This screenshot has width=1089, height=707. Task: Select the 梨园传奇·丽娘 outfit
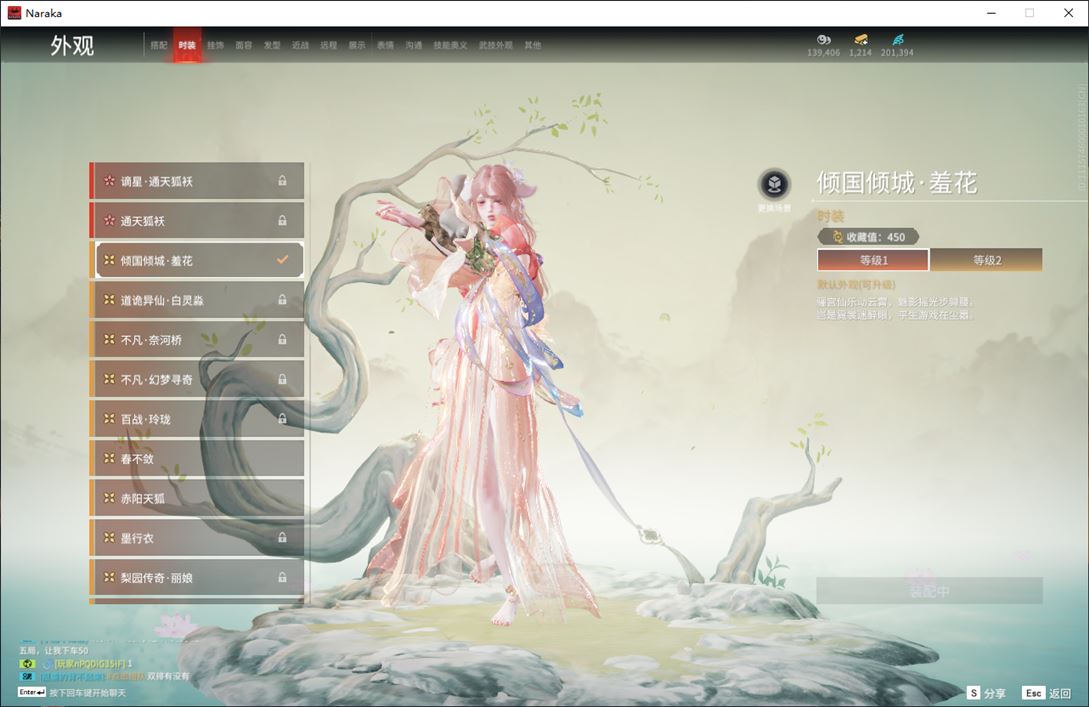[197, 577]
